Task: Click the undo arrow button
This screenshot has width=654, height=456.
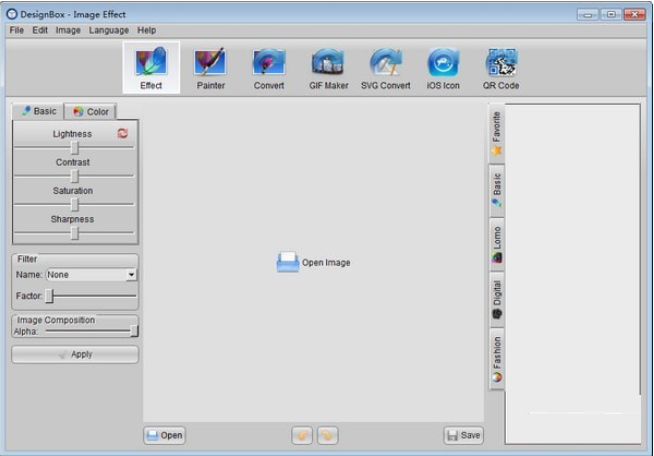Action: tap(302, 436)
